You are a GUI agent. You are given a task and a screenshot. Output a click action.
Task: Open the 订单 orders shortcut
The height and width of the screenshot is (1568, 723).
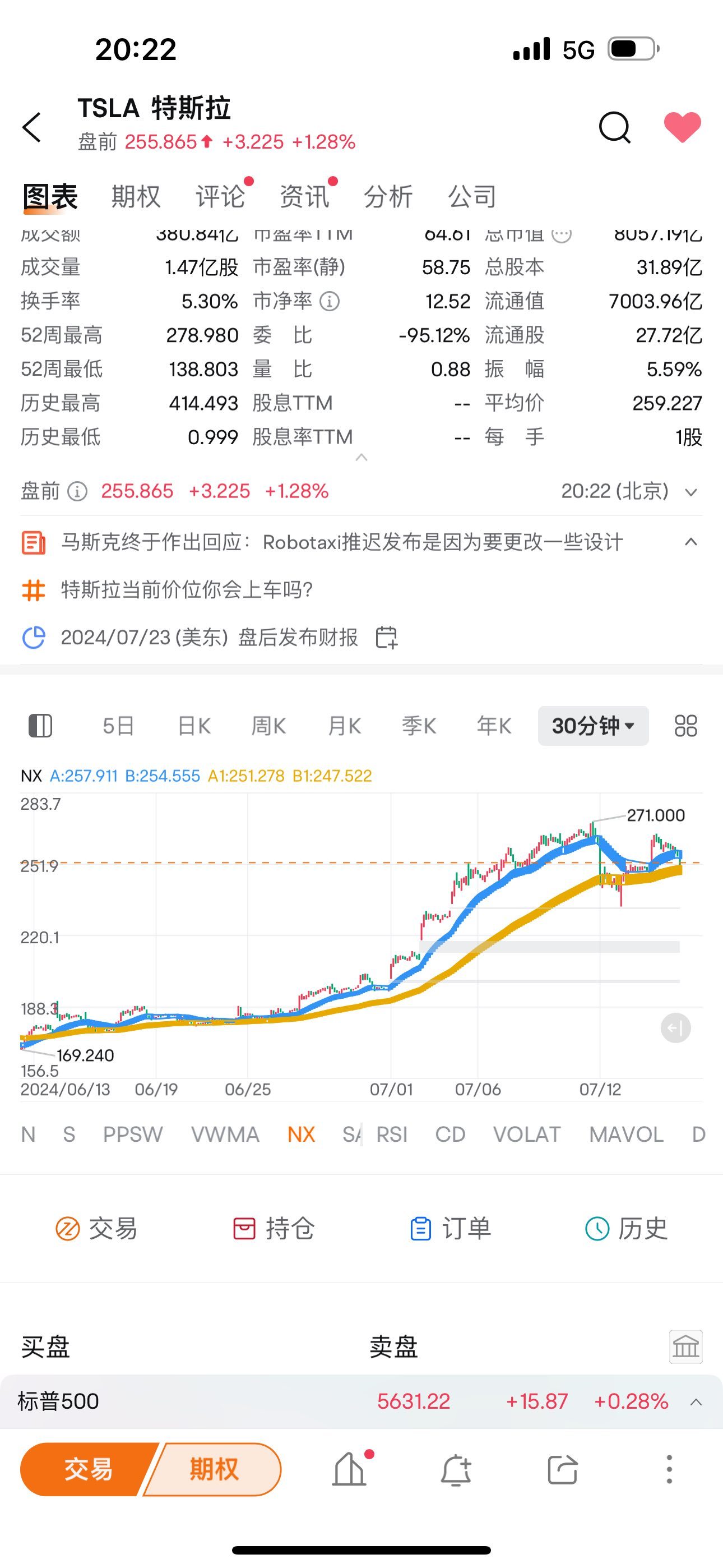[451, 1228]
